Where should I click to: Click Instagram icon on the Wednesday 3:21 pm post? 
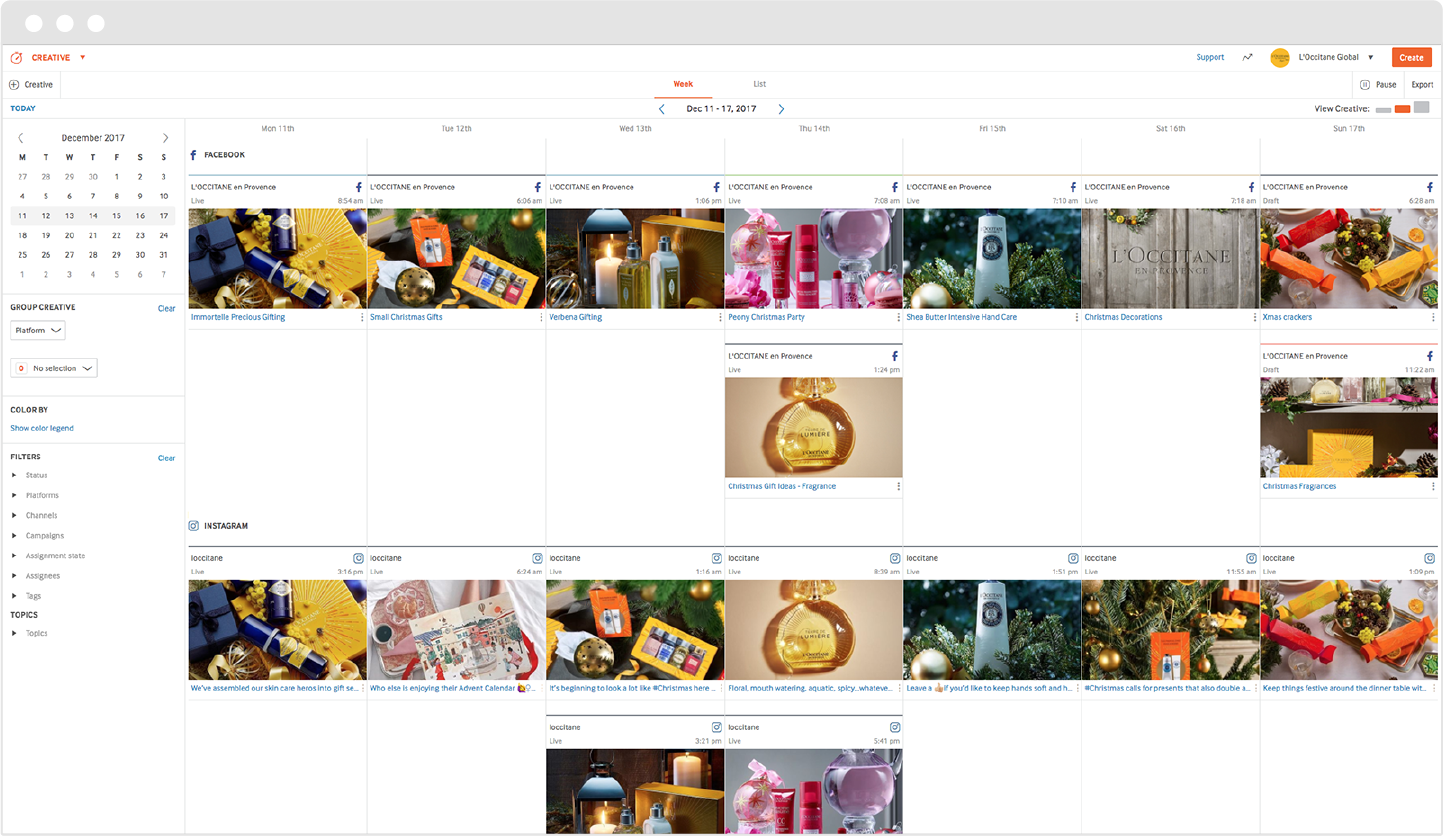click(716, 727)
